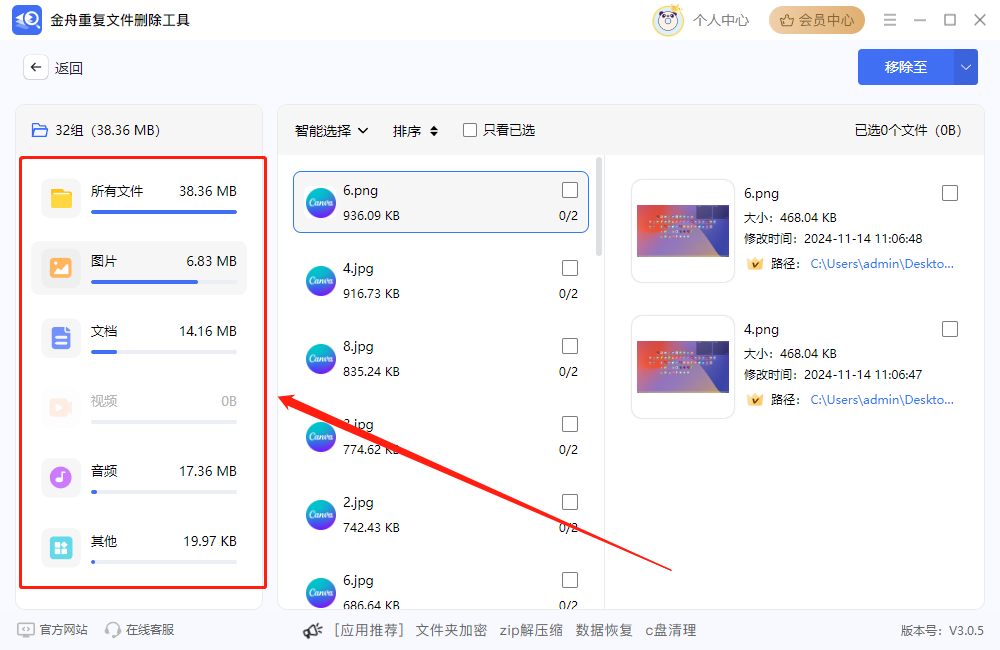Click the Canva icon of 2.jpg
The height and width of the screenshot is (650, 1000).
click(321, 515)
